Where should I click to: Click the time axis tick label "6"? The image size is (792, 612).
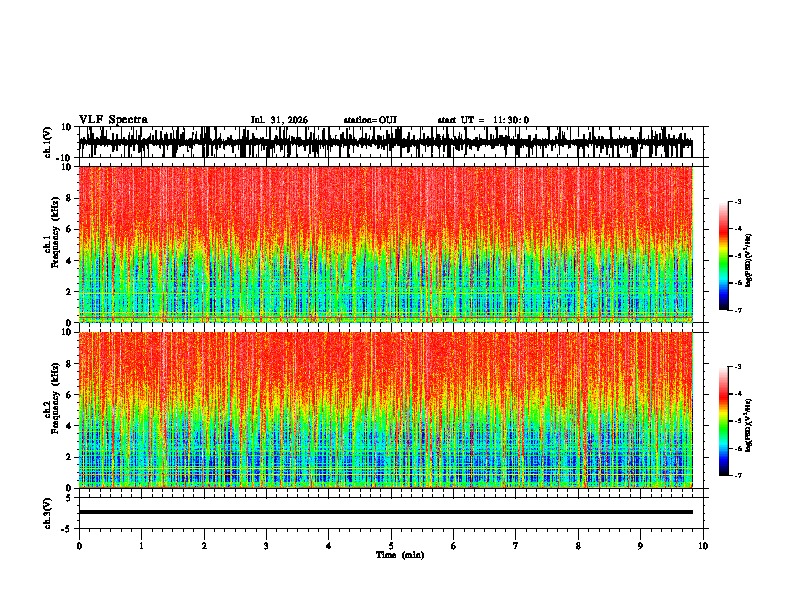click(453, 546)
